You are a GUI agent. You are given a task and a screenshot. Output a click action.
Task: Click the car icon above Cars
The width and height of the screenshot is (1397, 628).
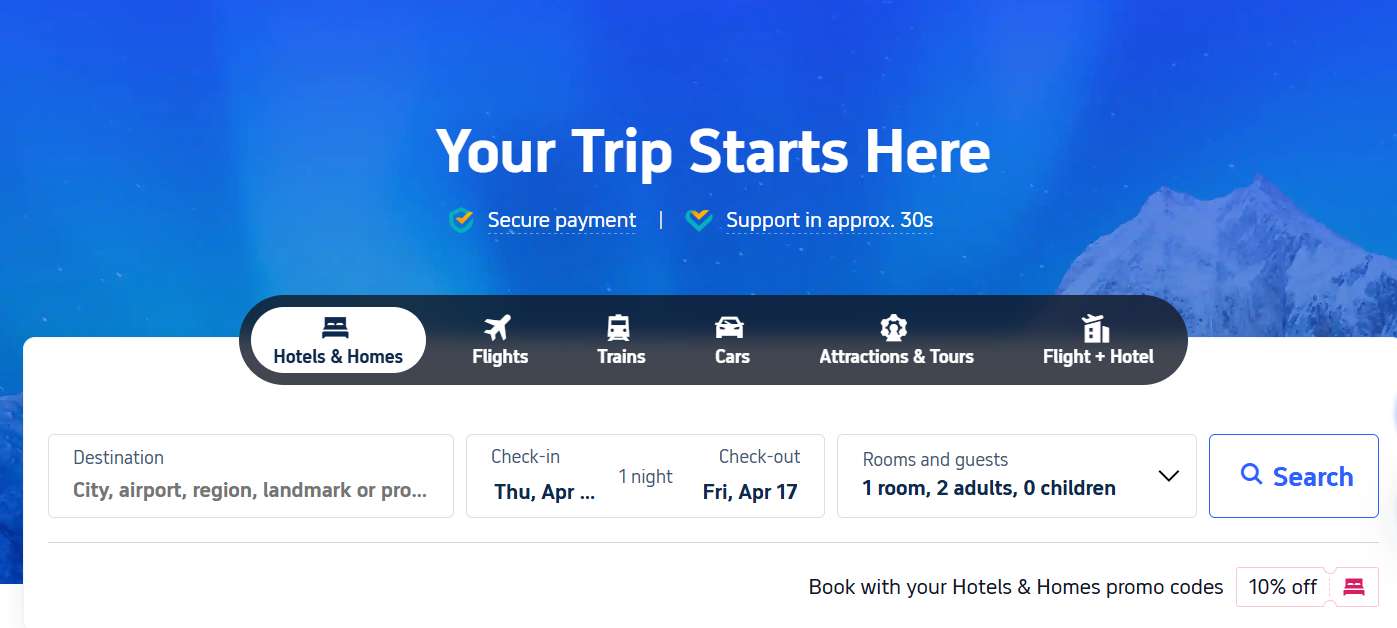coord(730,327)
